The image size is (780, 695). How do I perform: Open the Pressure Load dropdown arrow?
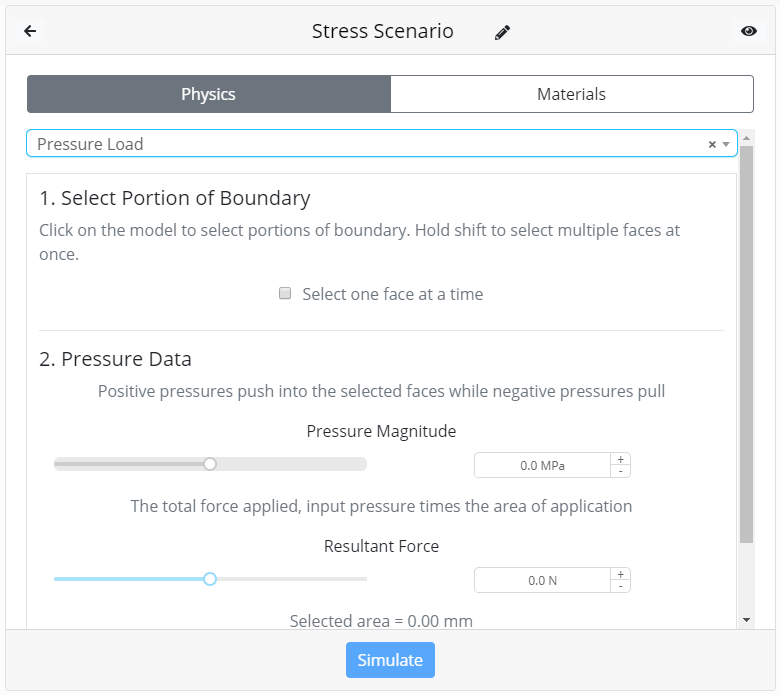(x=726, y=144)
